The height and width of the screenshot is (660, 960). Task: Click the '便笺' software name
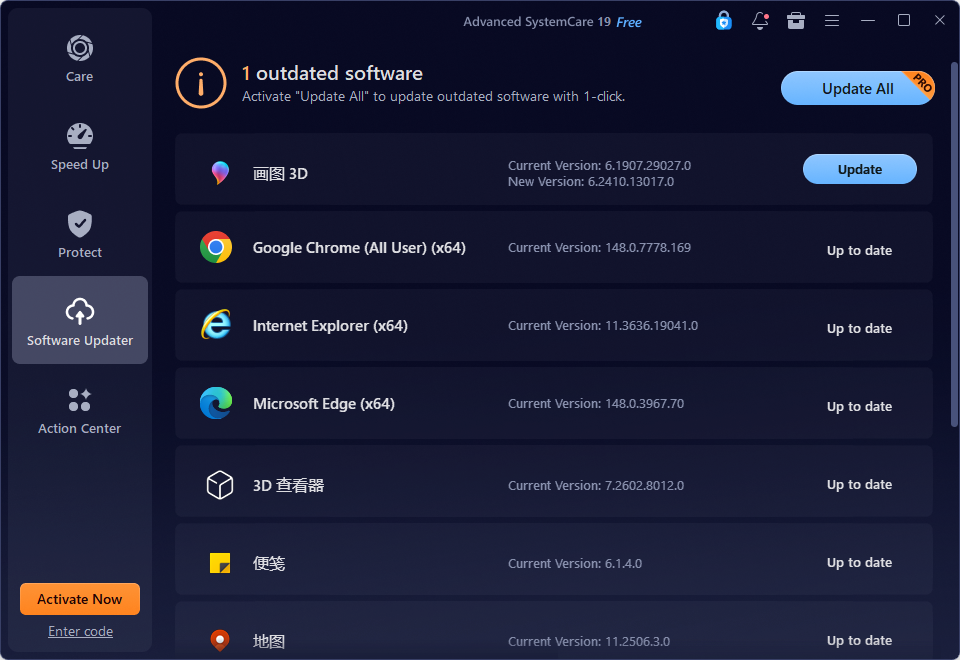pos(269,563)
